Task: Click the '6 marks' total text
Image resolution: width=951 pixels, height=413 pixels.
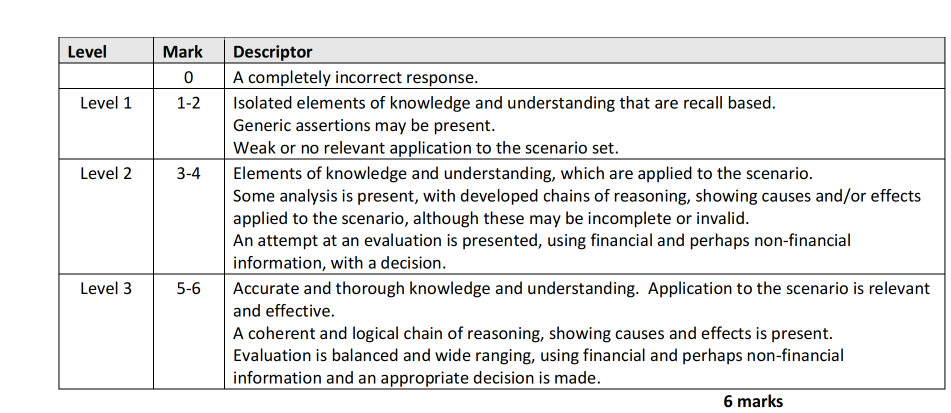Action: [753, 401]
